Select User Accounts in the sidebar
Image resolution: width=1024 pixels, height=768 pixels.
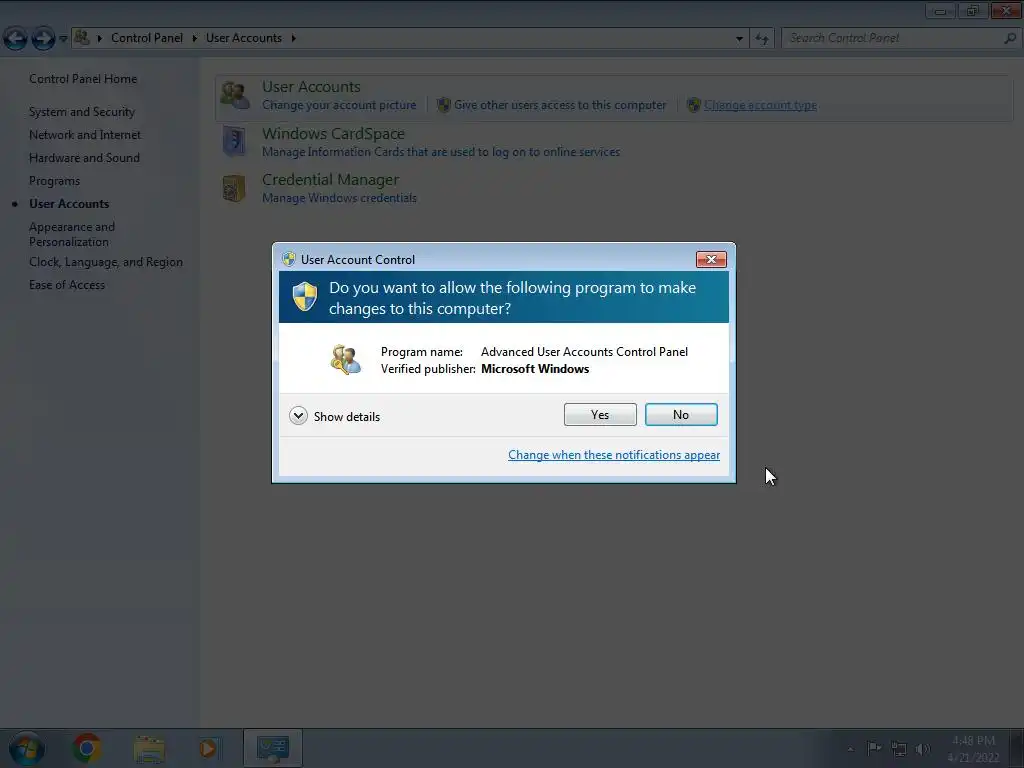(x=69, y=204)
